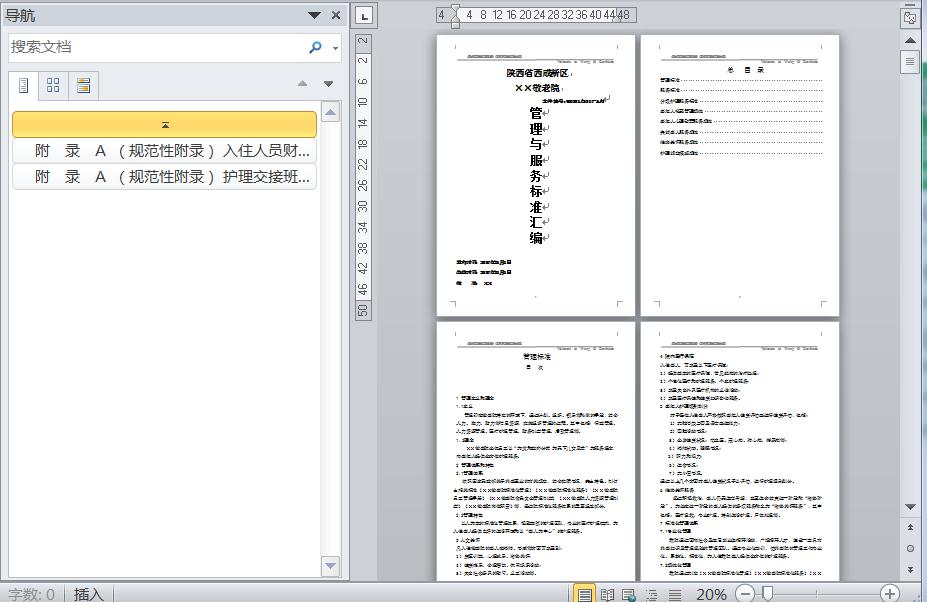Click the zoom slider handle
Screen dimensions: 927x602
point(767,593)
